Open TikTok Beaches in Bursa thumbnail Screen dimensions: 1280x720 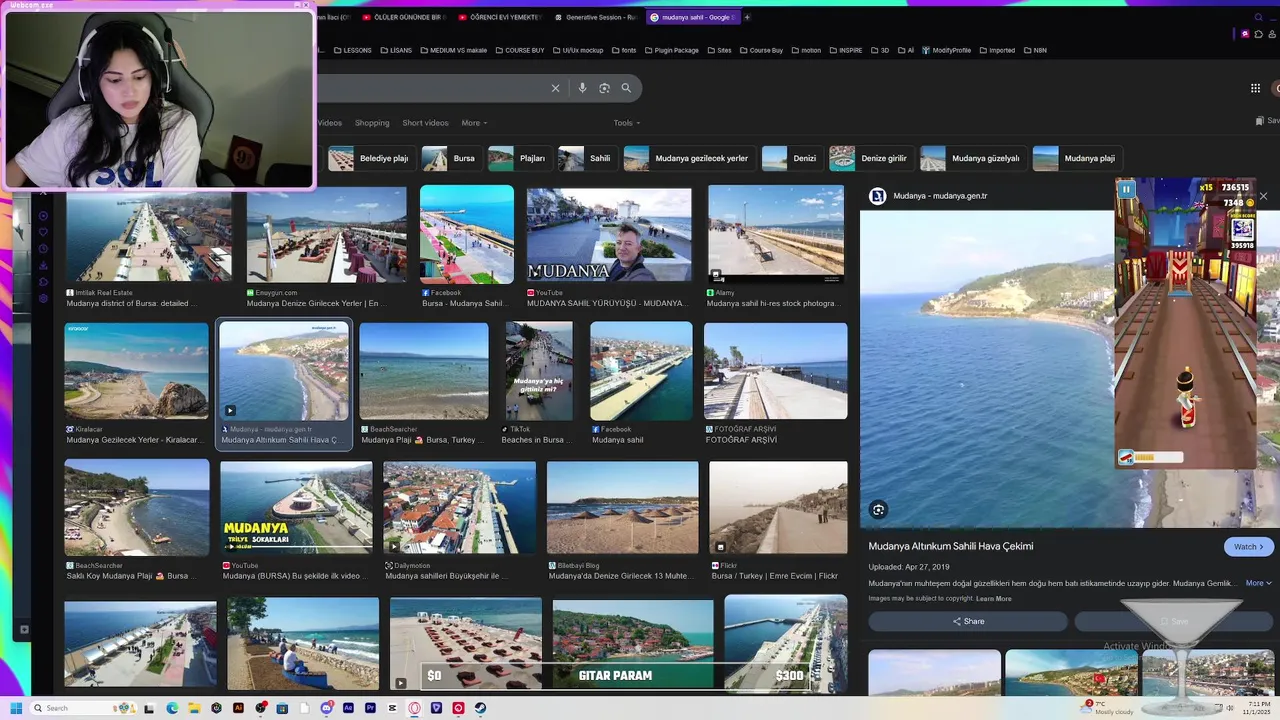coord(539,371)
